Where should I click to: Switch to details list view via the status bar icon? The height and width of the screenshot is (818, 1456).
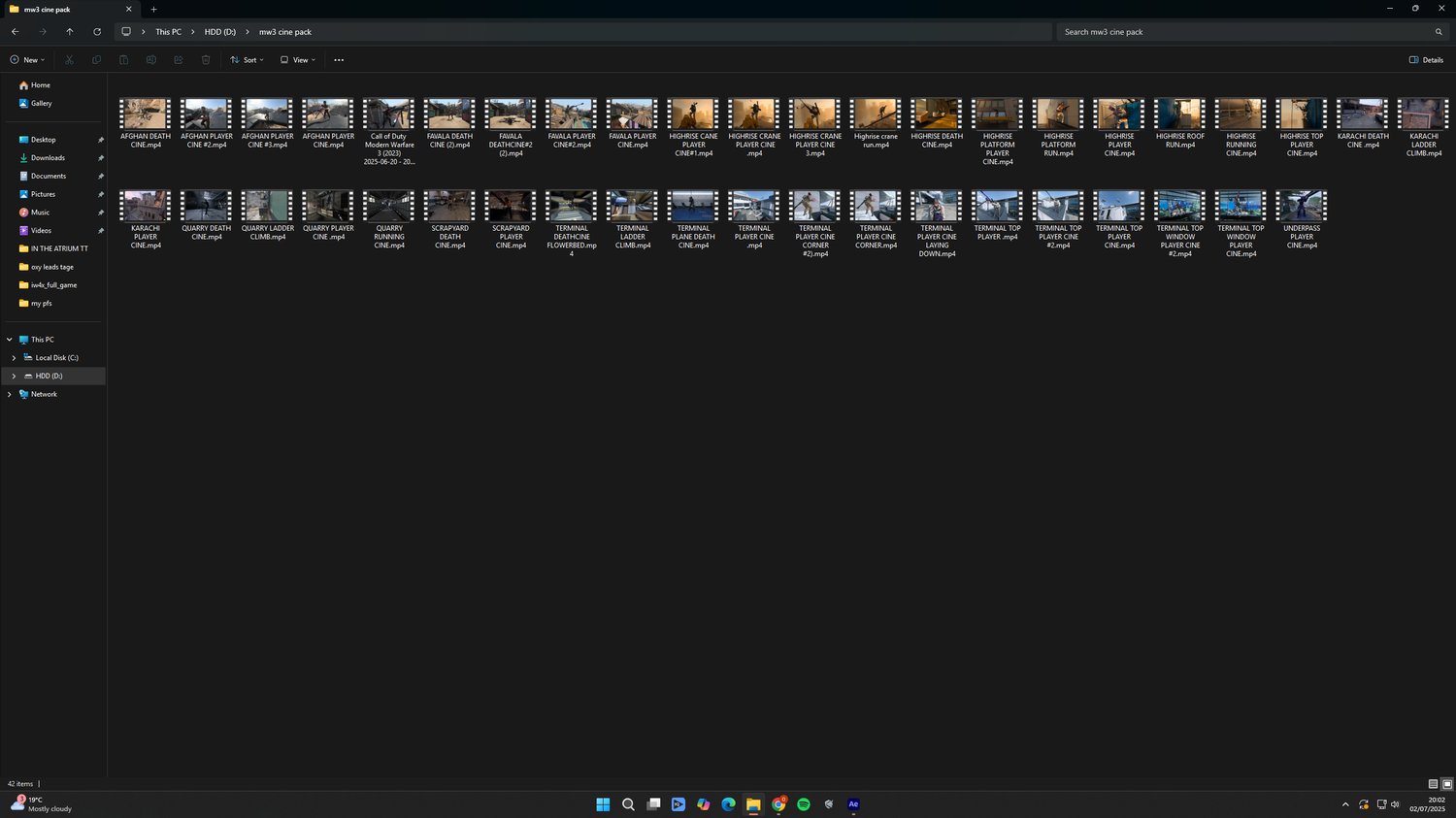[x=1433, y=784]
